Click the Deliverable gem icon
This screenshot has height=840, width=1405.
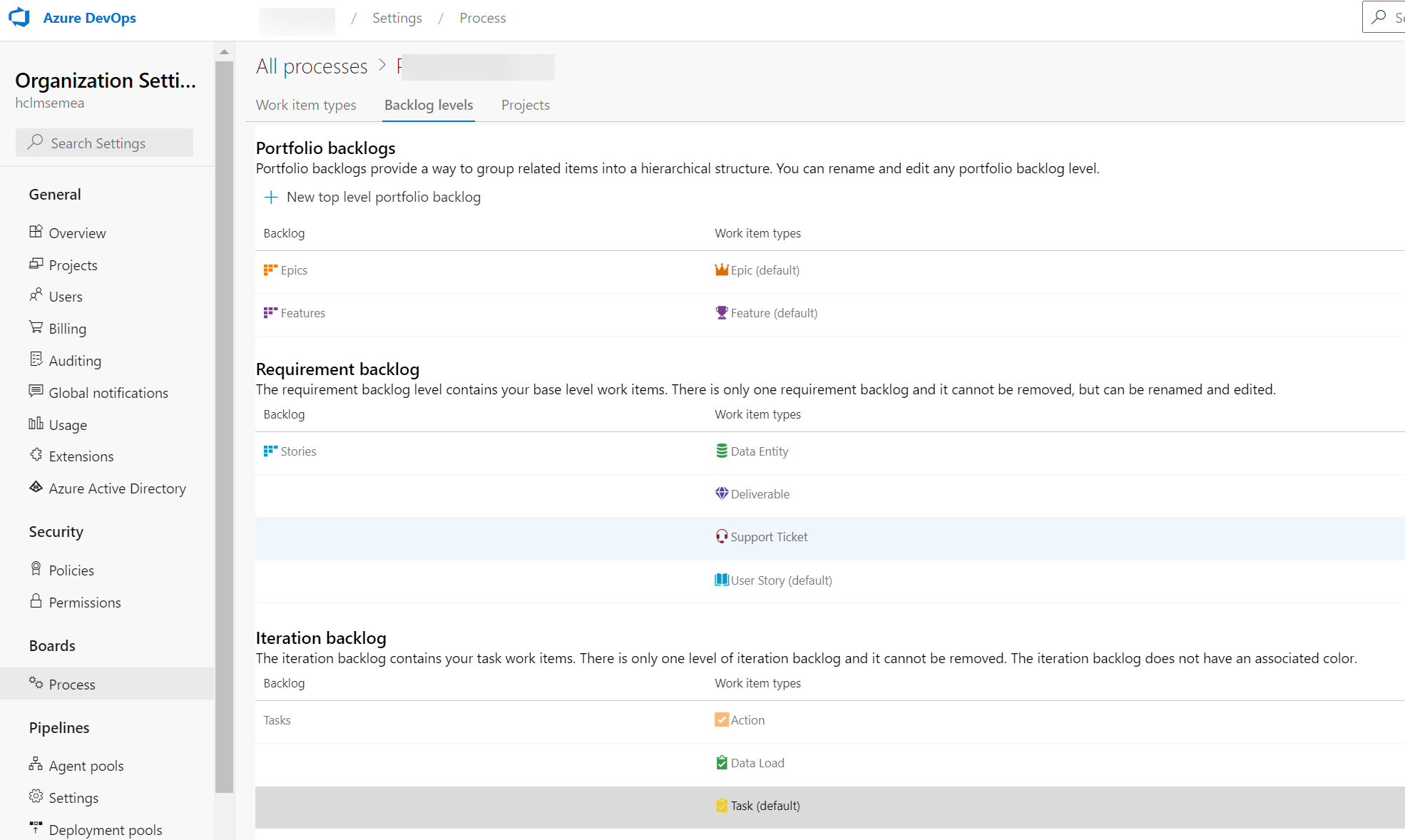coord(721,494)
